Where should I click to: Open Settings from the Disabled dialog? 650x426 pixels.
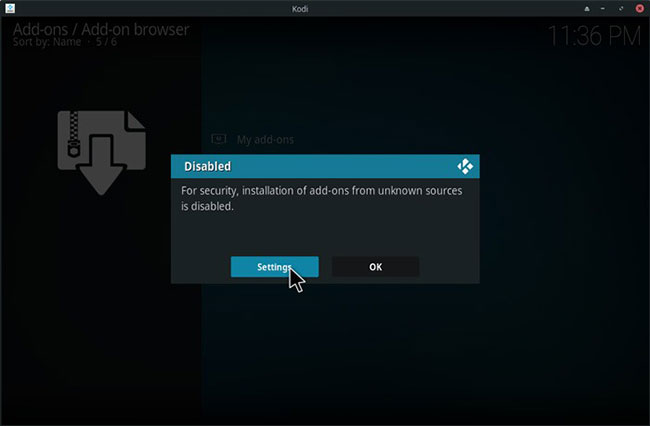[x=274, y=267]
